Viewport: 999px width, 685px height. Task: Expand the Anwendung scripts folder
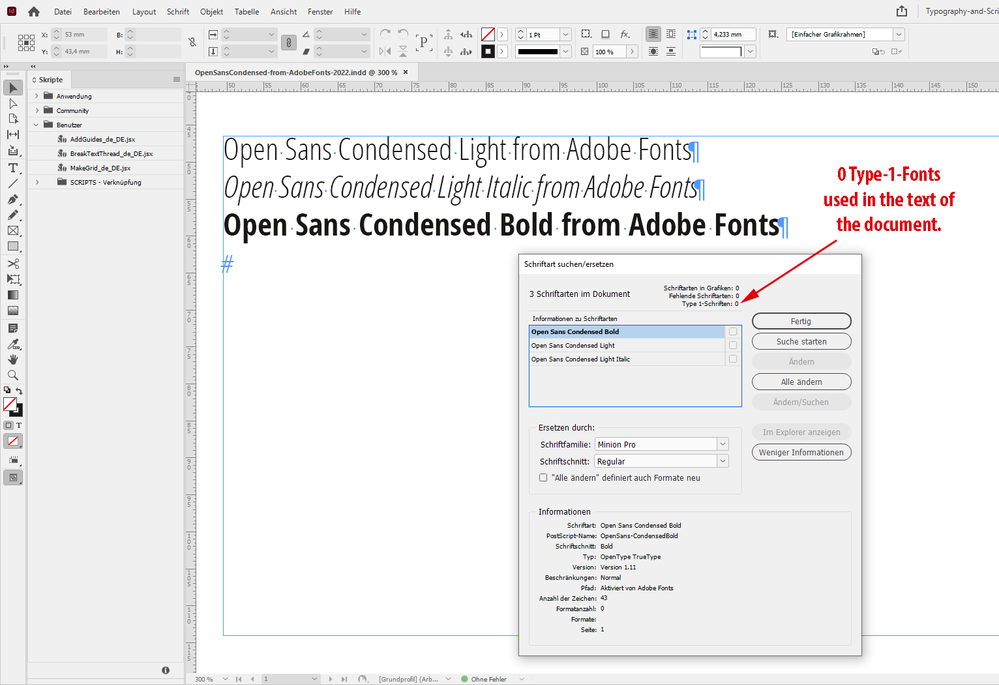(x=37, y=96)
